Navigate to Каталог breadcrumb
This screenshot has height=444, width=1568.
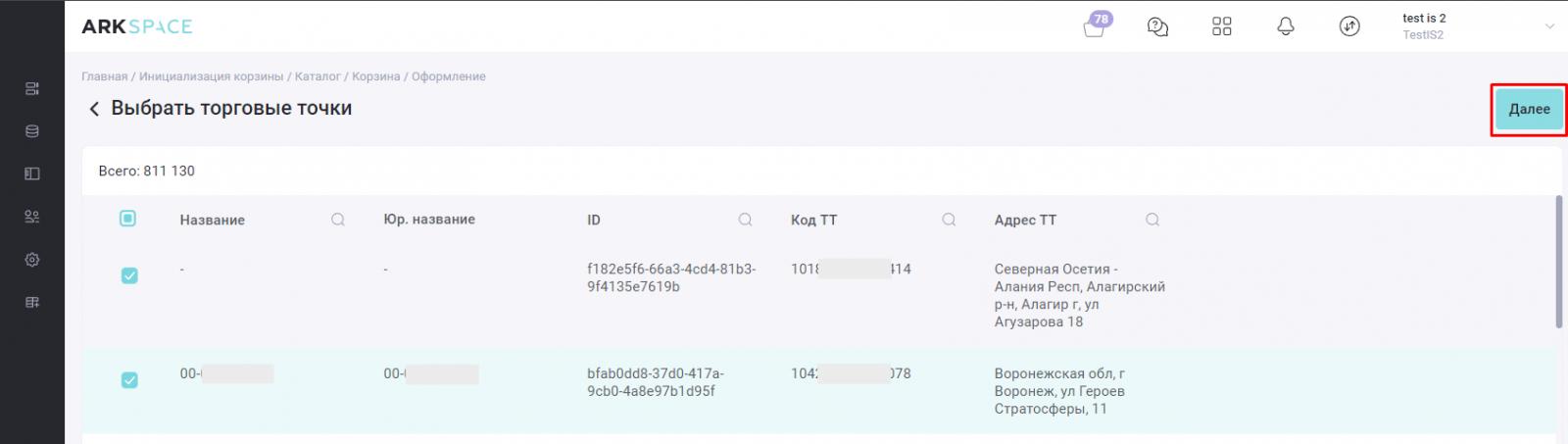[318, 76]
